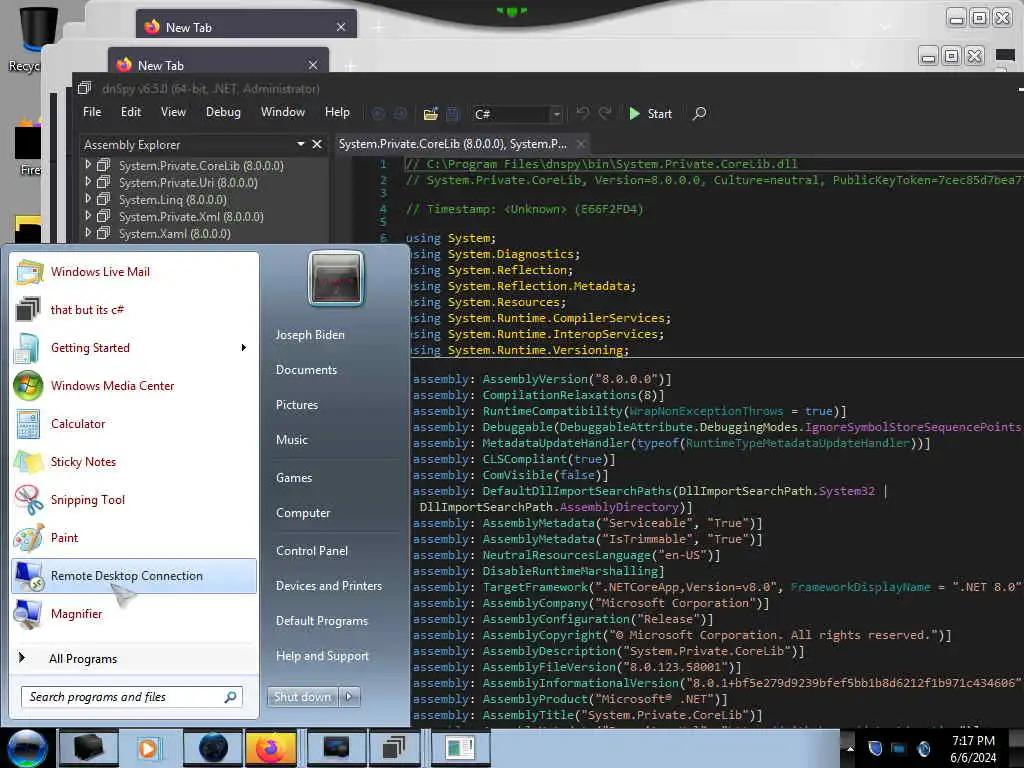Click the Save All icon in dnSpy toolbar
The image size is (1024, 768).
[453, 114]
